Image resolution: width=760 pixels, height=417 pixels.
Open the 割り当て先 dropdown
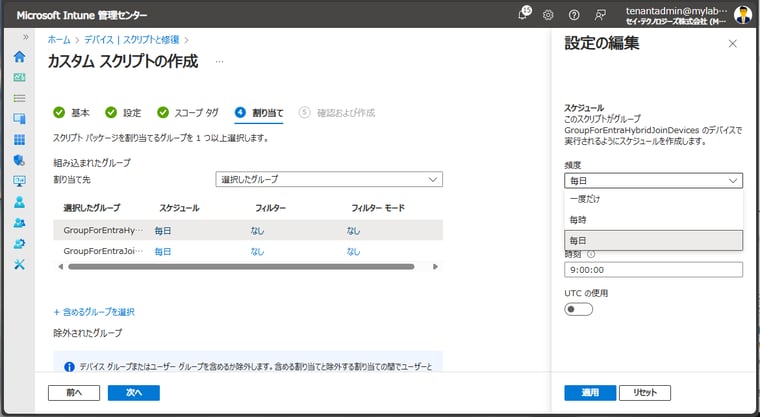pyautogui.click(x=329, y=179)
